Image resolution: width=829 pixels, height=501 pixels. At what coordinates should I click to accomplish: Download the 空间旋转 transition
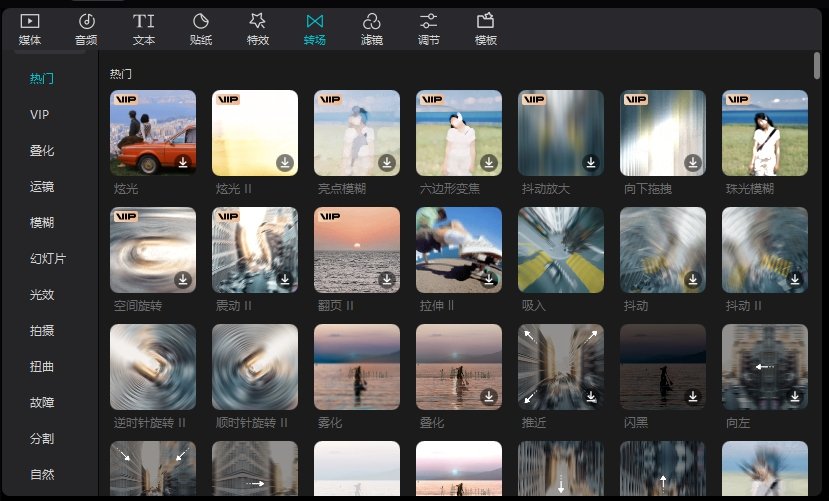pyautogui.click(x=183, y=280)
